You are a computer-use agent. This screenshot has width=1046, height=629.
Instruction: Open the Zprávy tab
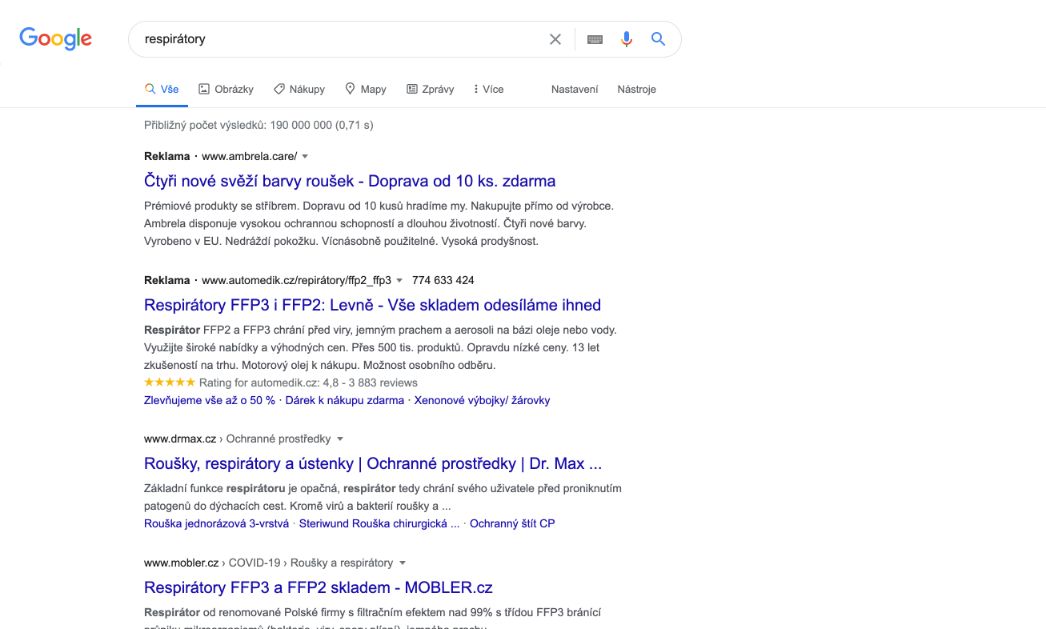[430, 89]
